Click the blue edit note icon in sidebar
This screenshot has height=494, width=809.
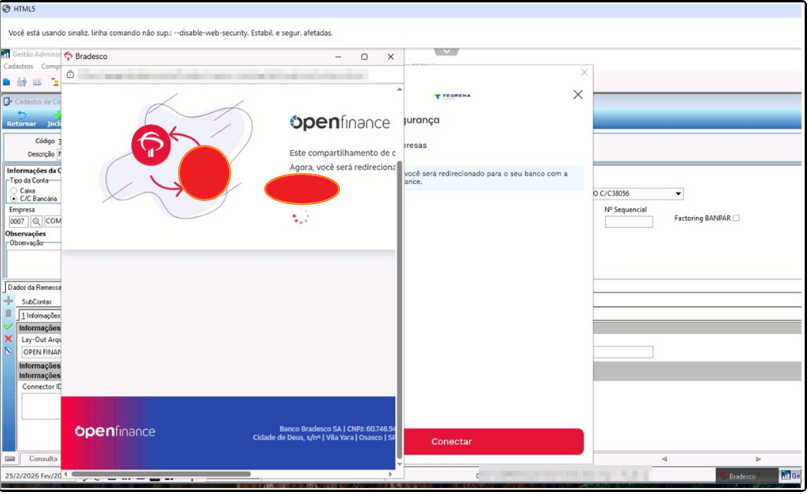pos(8,351)
